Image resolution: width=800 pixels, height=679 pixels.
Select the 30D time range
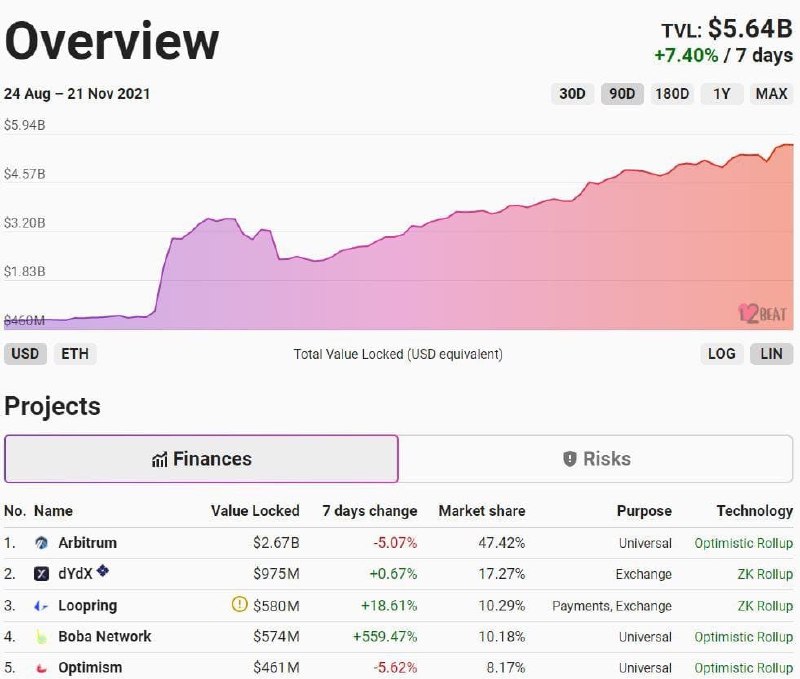coord(572,94)
